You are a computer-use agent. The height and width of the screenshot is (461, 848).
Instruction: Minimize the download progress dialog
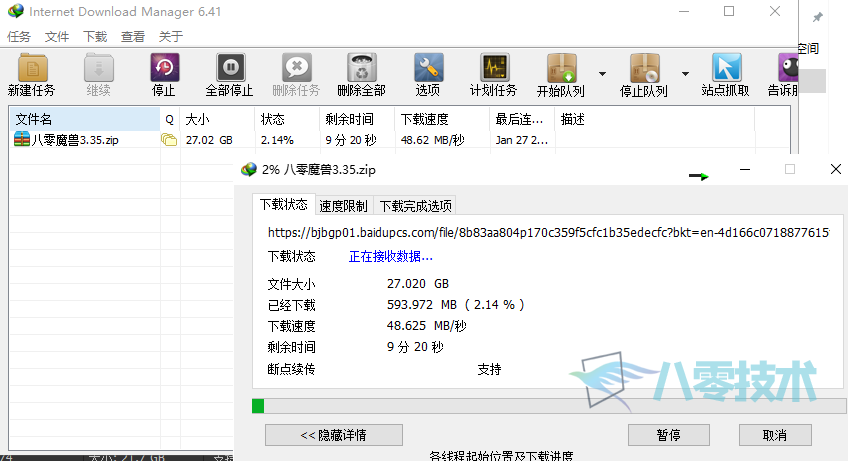tap(745, 169)
